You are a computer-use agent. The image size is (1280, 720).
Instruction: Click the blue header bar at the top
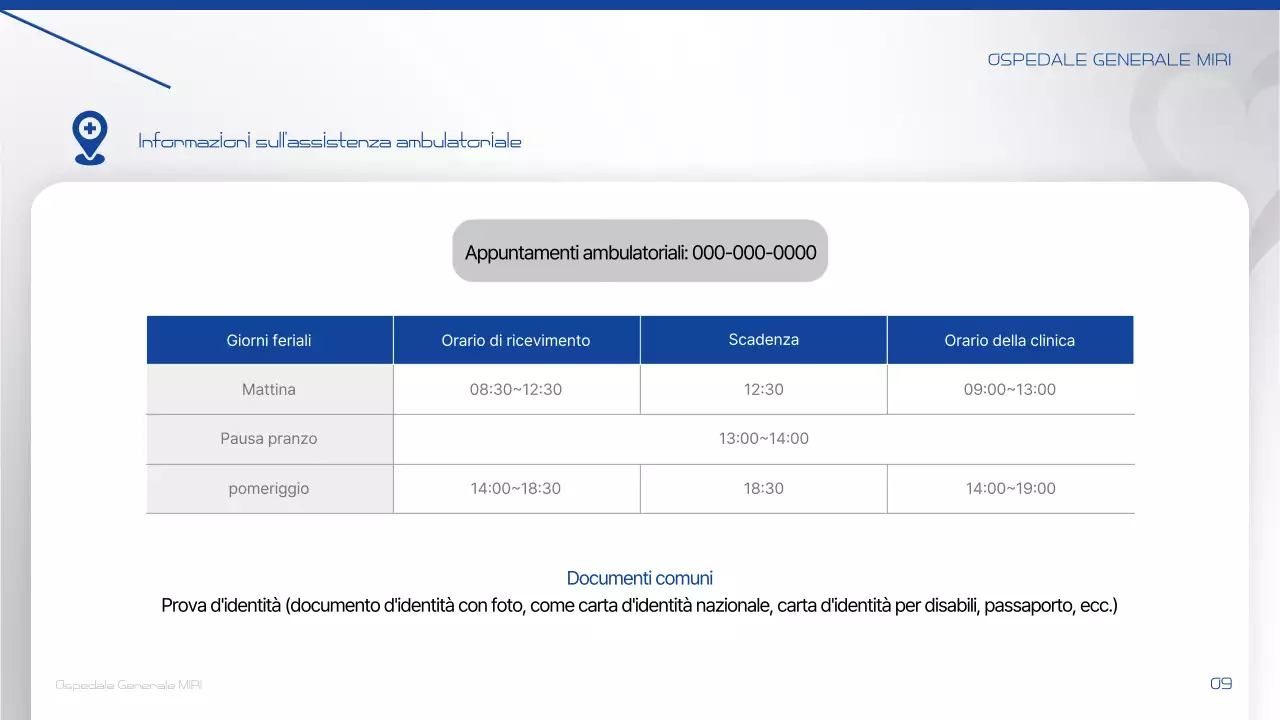[640, 5]
